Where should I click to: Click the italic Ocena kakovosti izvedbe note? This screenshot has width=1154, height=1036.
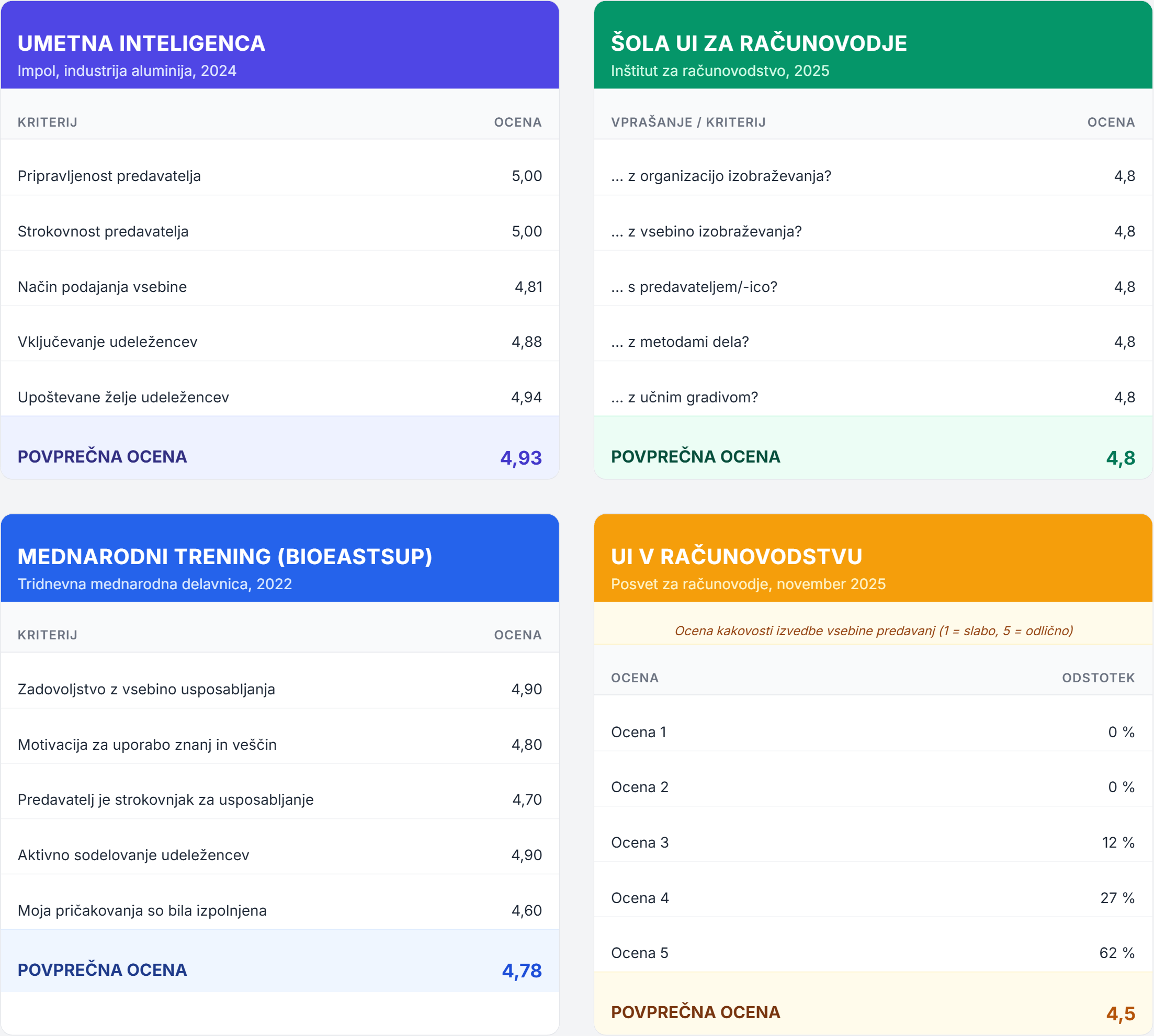(874, 630)
